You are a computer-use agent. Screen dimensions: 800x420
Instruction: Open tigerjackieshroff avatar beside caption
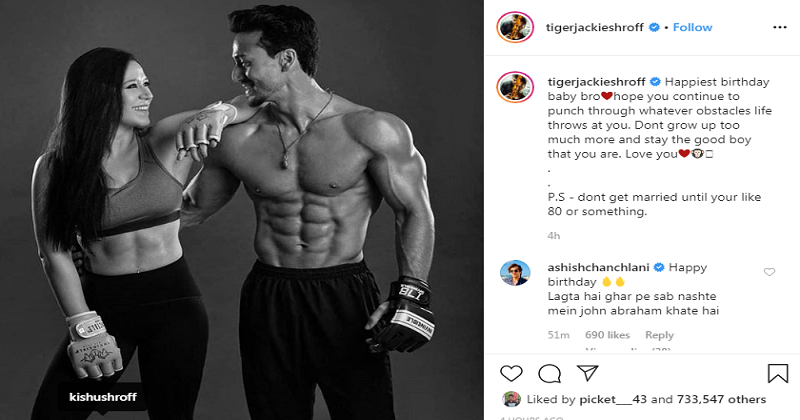[515, 87]
